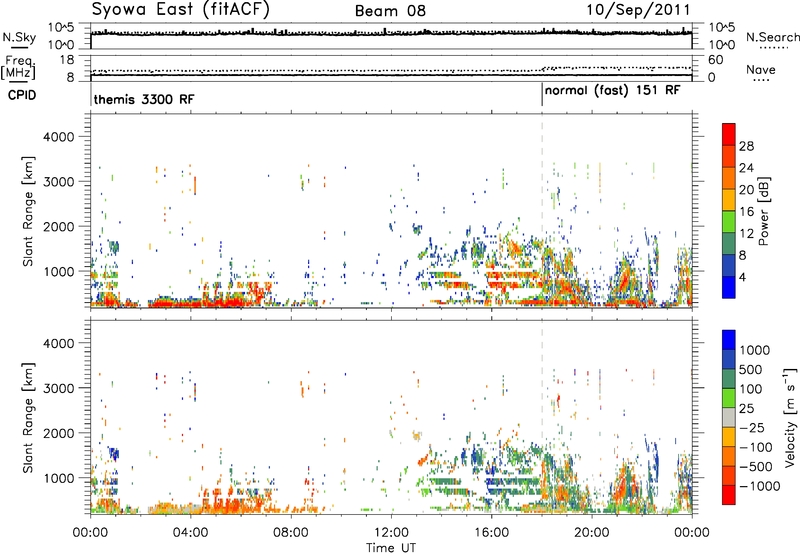Click the '60' Nave axis tick label
The width and height of the screenshot is (800, 554).
715,60
